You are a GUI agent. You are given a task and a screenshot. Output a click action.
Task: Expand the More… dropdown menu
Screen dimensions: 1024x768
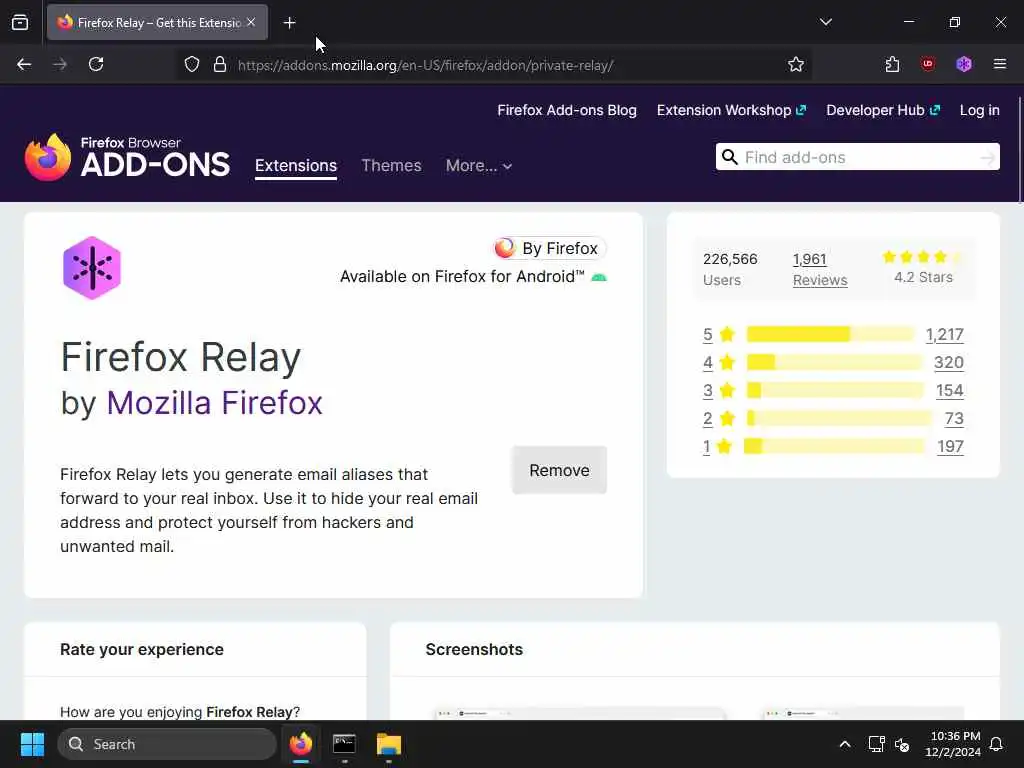click(479, 166)
